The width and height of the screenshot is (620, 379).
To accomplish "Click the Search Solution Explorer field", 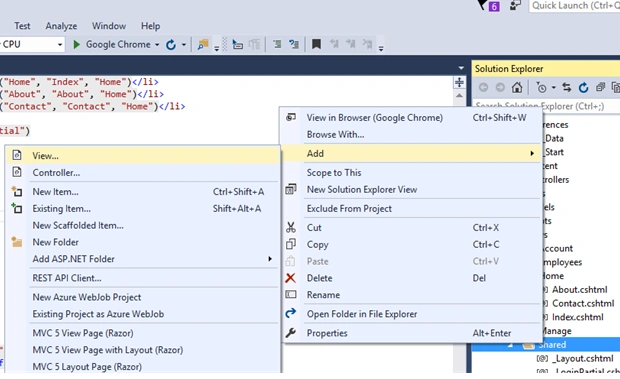I will coord(546,106).
